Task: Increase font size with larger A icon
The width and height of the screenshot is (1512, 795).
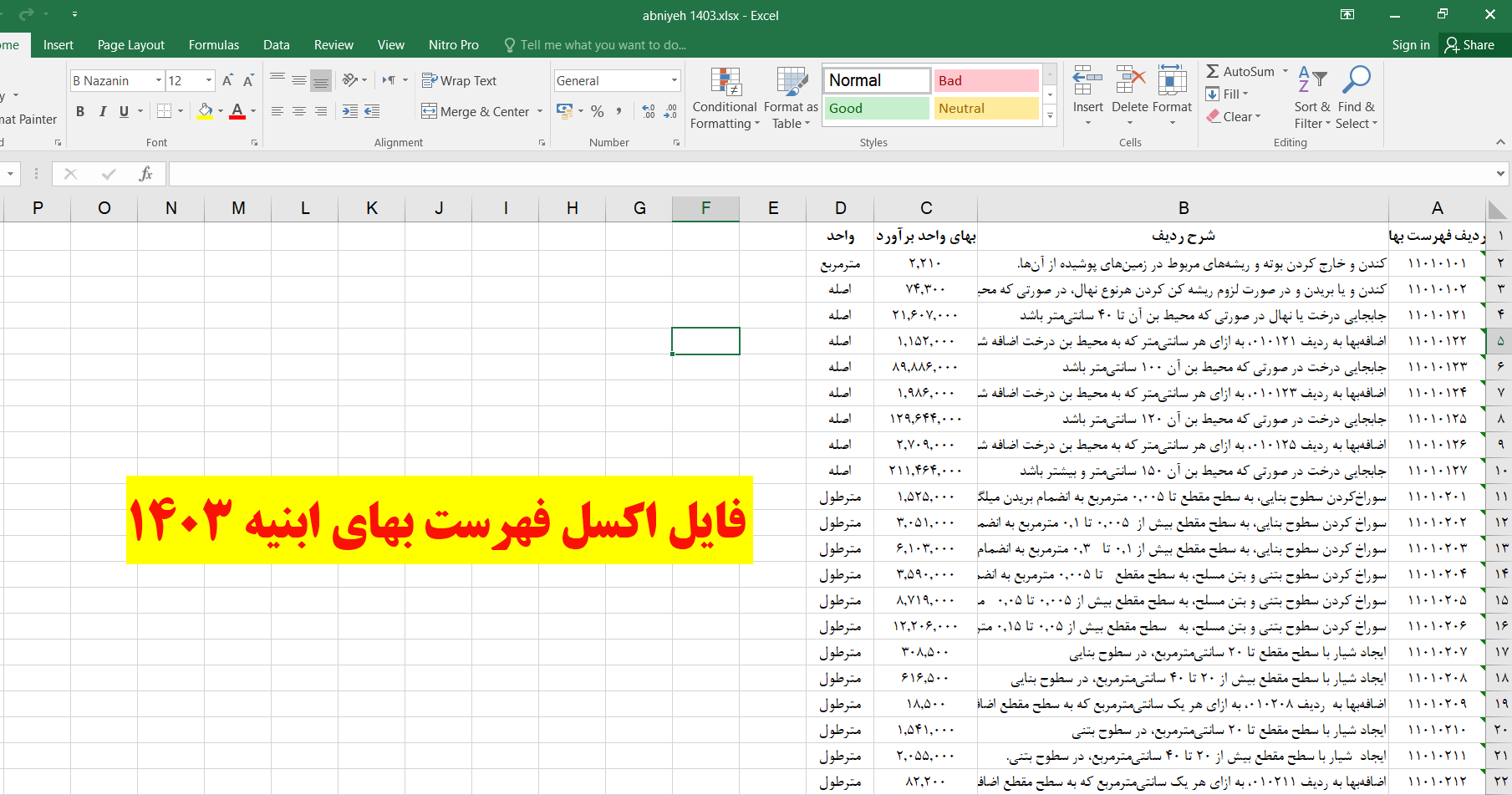Action: pos(227,81)
